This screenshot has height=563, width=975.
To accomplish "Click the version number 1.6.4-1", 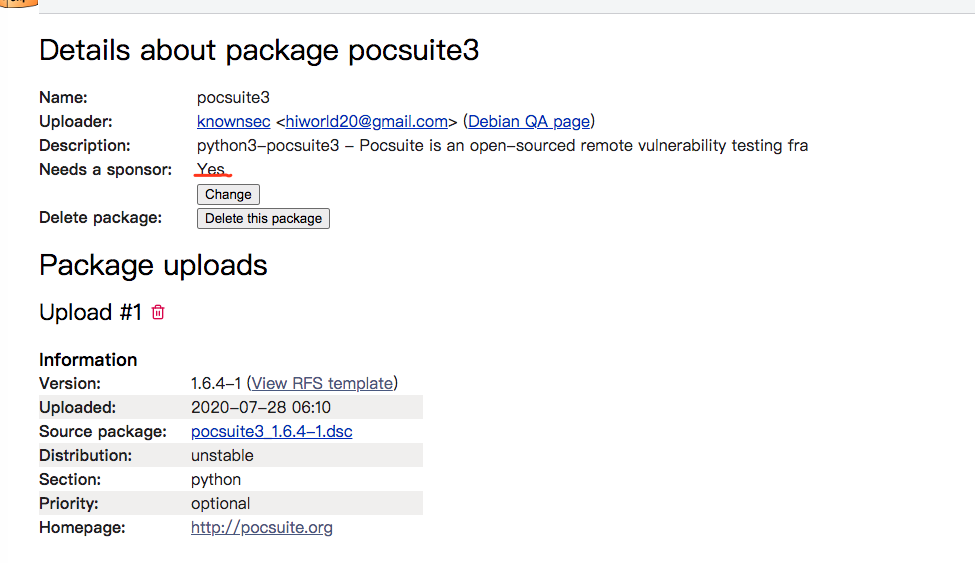I will tap(216, 383).
